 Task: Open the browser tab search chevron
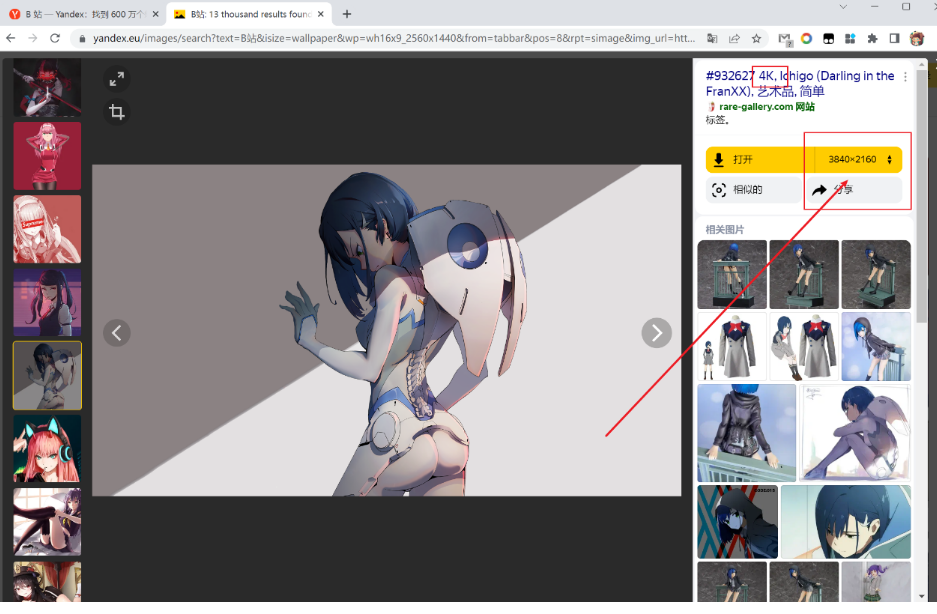[843, 7]
